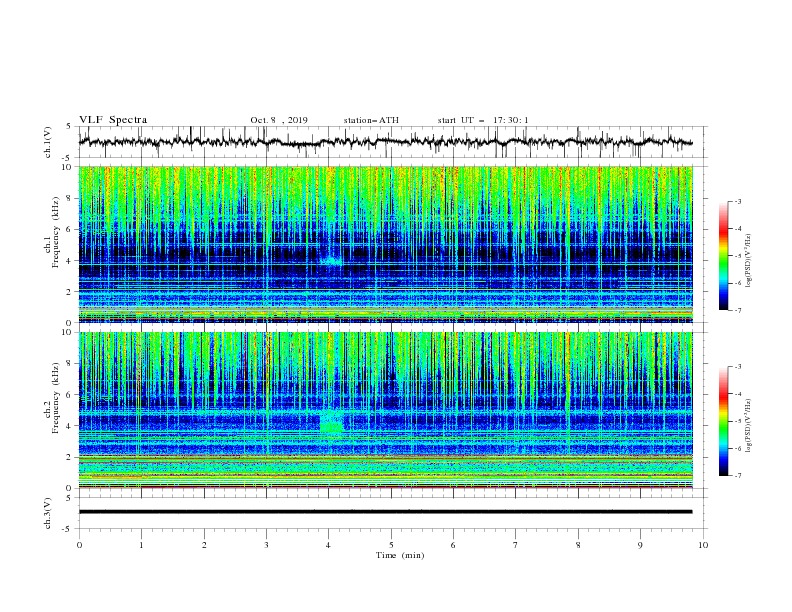Click the "Time (min)" axis label
Viewport: 792px width, 612px height.
coord(400,555)
